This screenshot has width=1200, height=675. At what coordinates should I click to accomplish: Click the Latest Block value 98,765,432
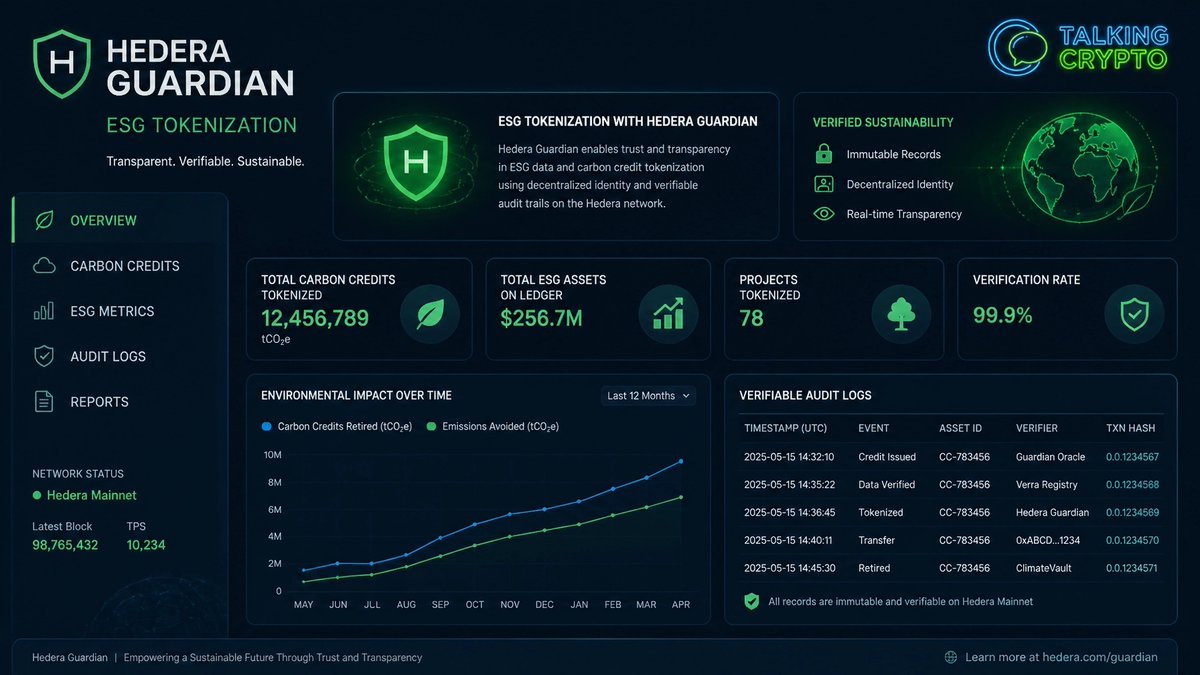point(65,545)
